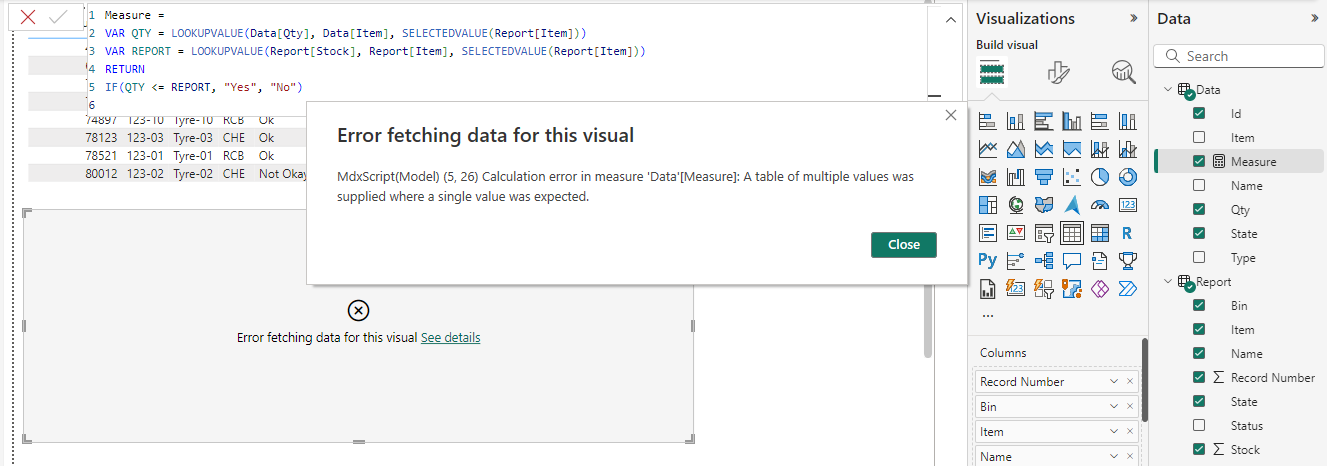This screenshot has height=466, width=1327.
Task: Toggle the Id field checkbox
Action: click(x=1199, y=113)
